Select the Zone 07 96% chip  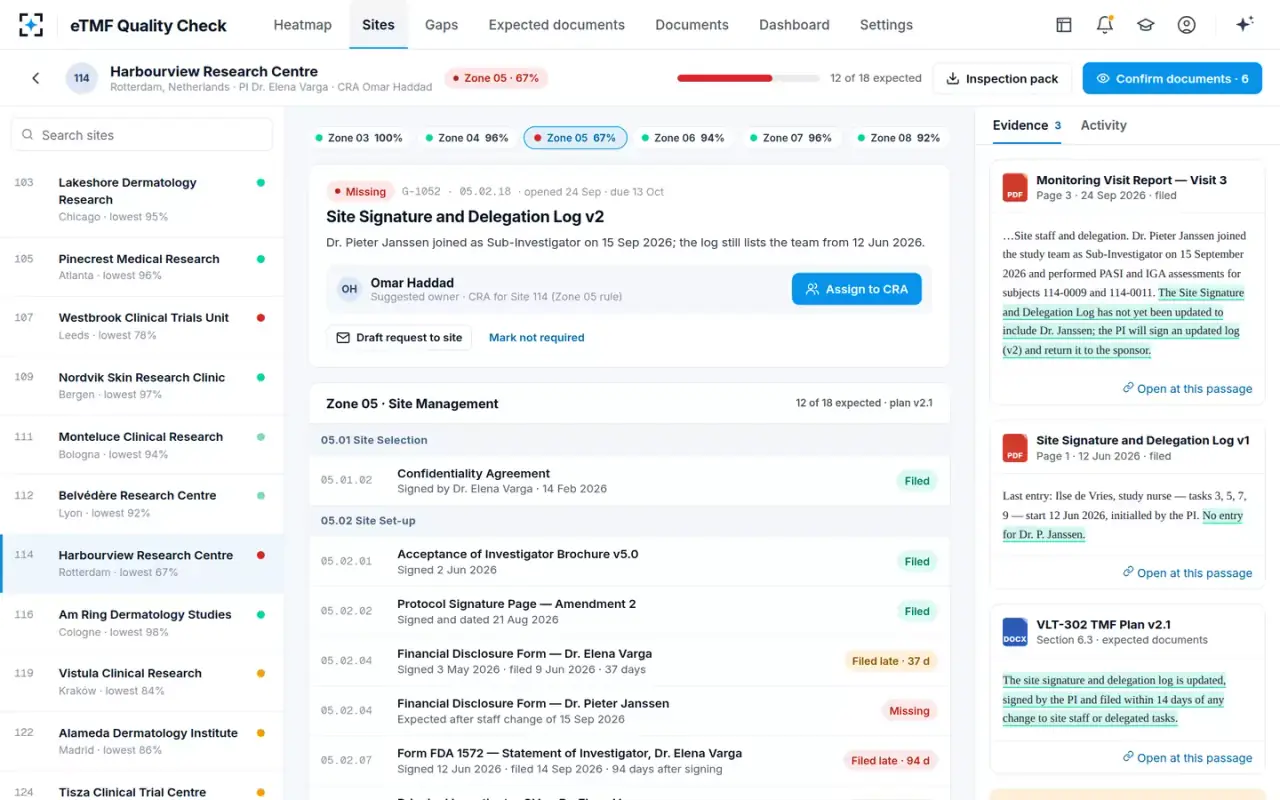point(790,138)
